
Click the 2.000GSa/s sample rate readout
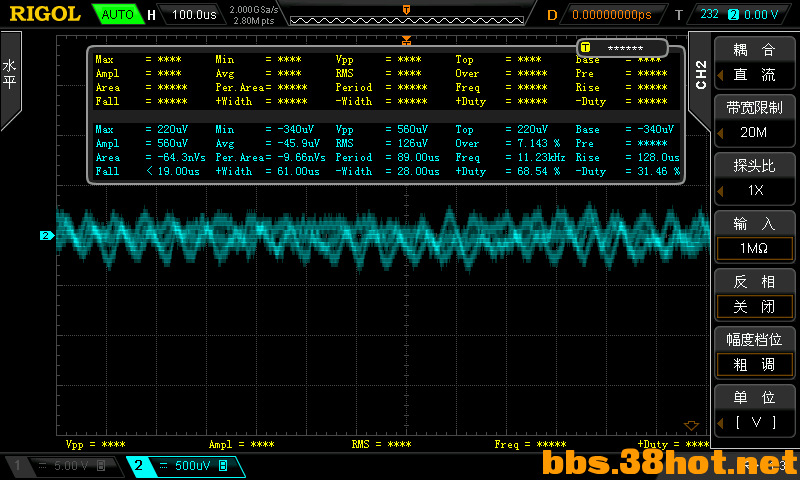click(254, 9)
